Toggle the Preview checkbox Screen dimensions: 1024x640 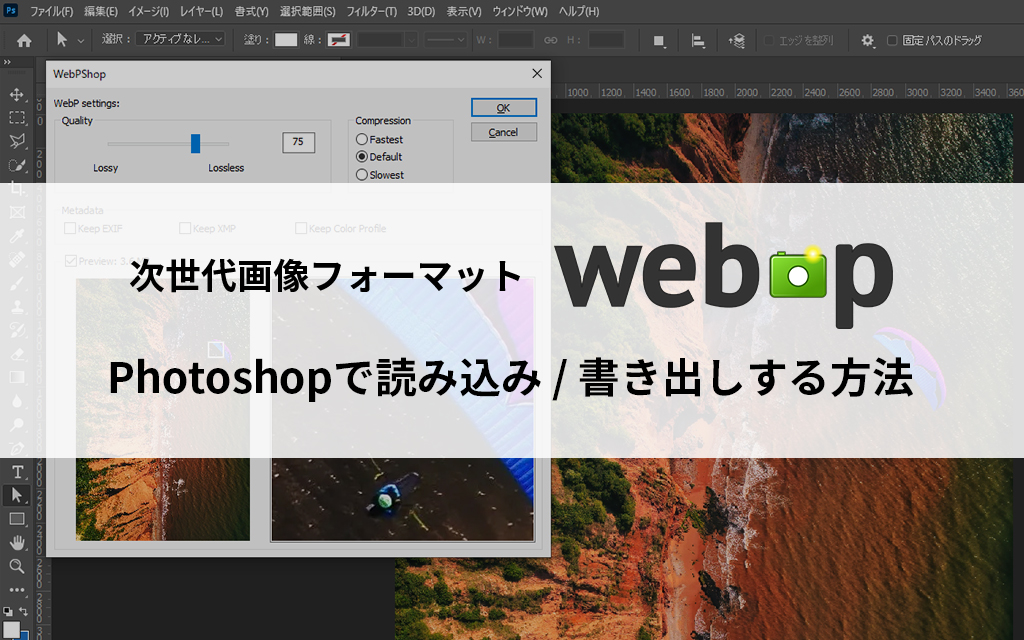pyautogui.click(x=71, y=261)
